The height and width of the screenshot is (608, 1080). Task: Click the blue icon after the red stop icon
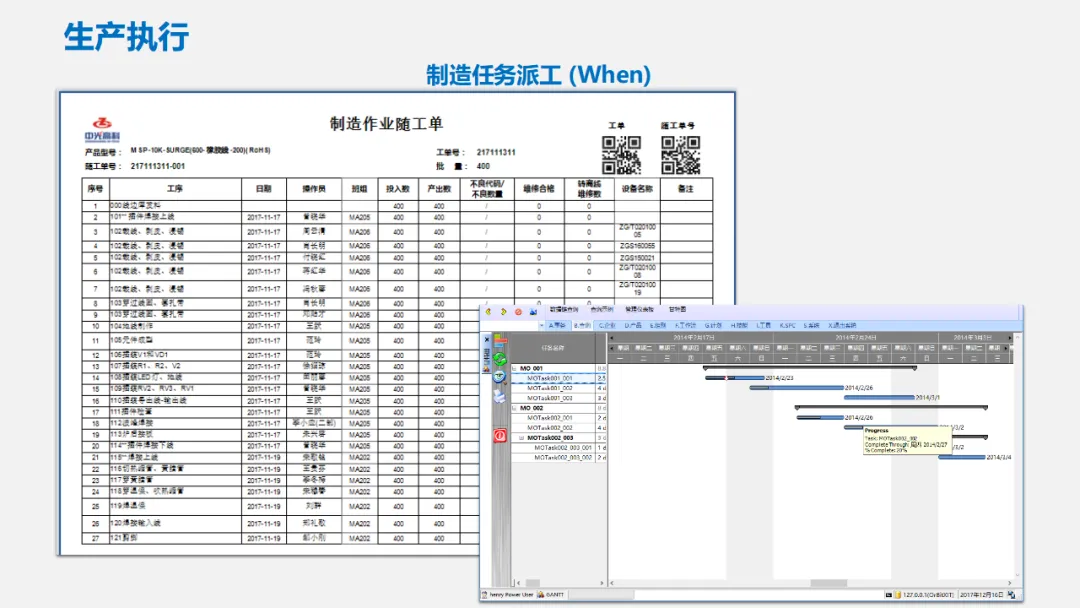533,312
